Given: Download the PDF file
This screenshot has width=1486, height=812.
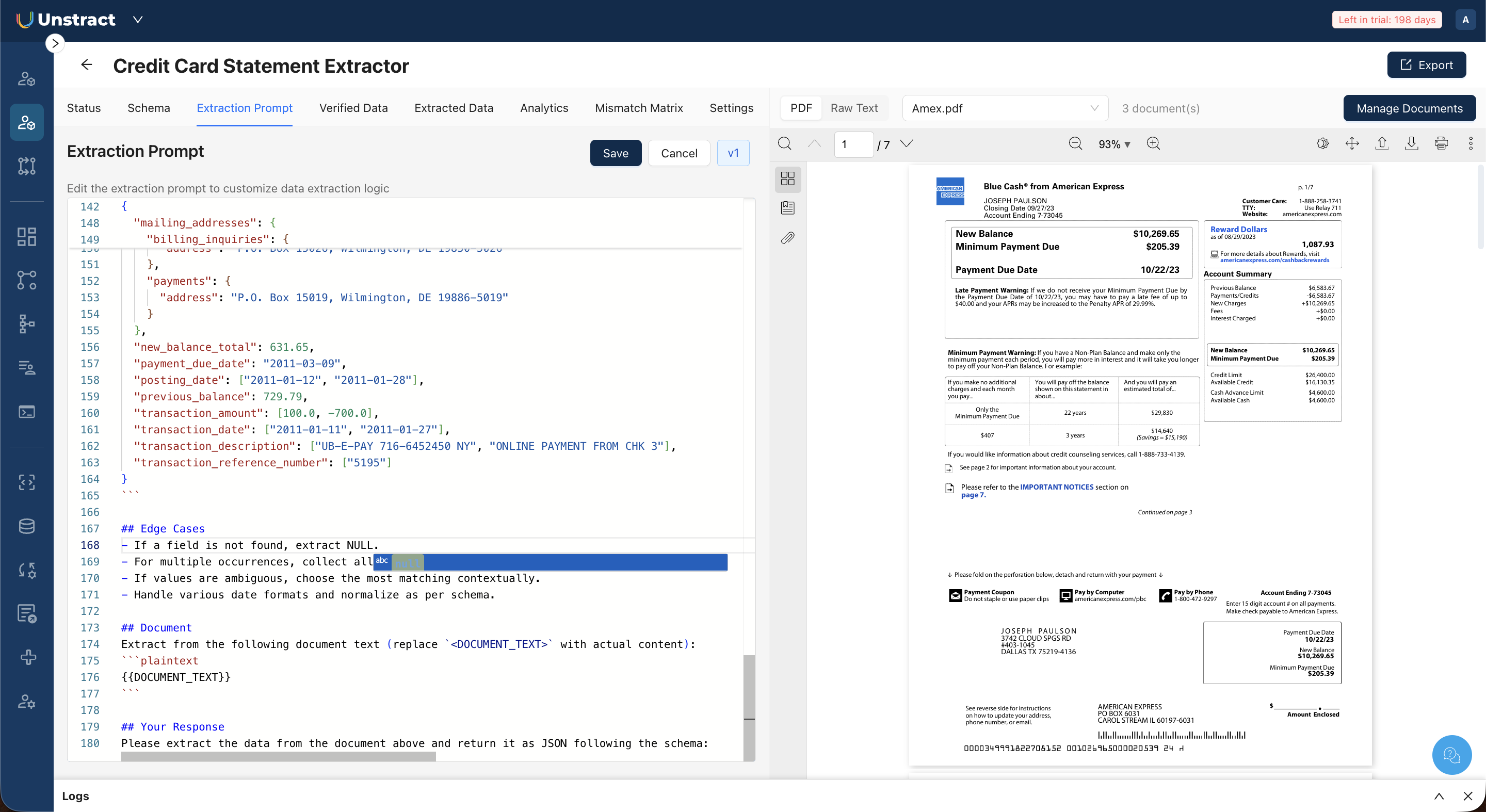Looking at the screenshot, I should [1411, 143].
